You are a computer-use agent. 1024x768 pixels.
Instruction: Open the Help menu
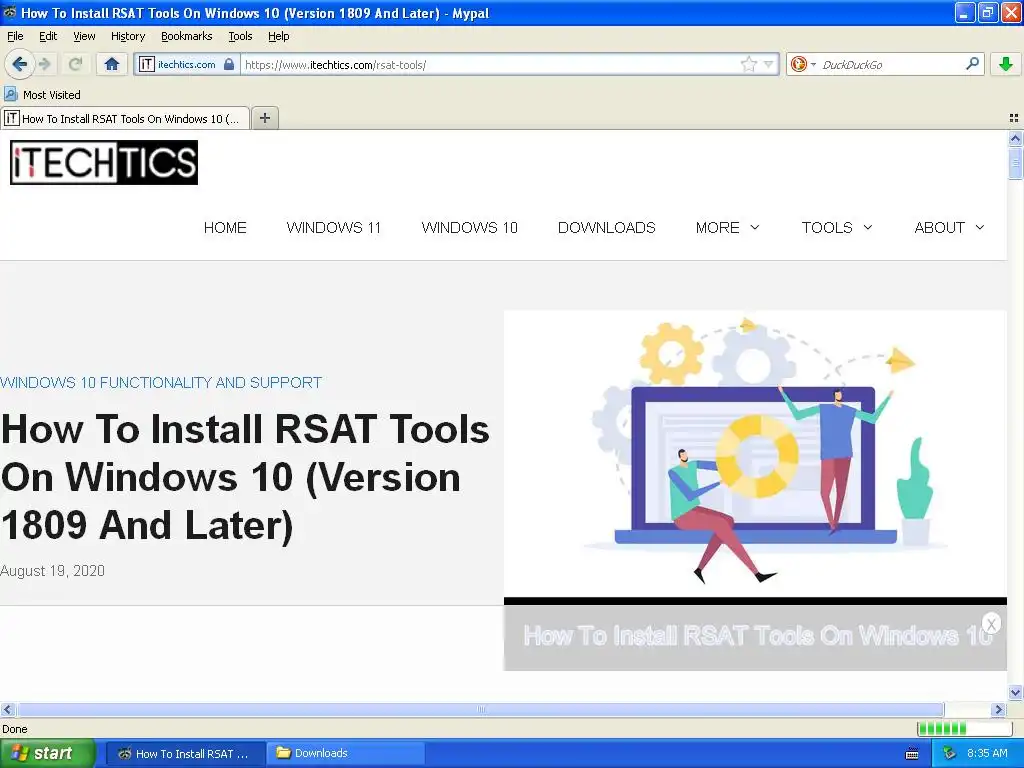(x=279, y=36)
